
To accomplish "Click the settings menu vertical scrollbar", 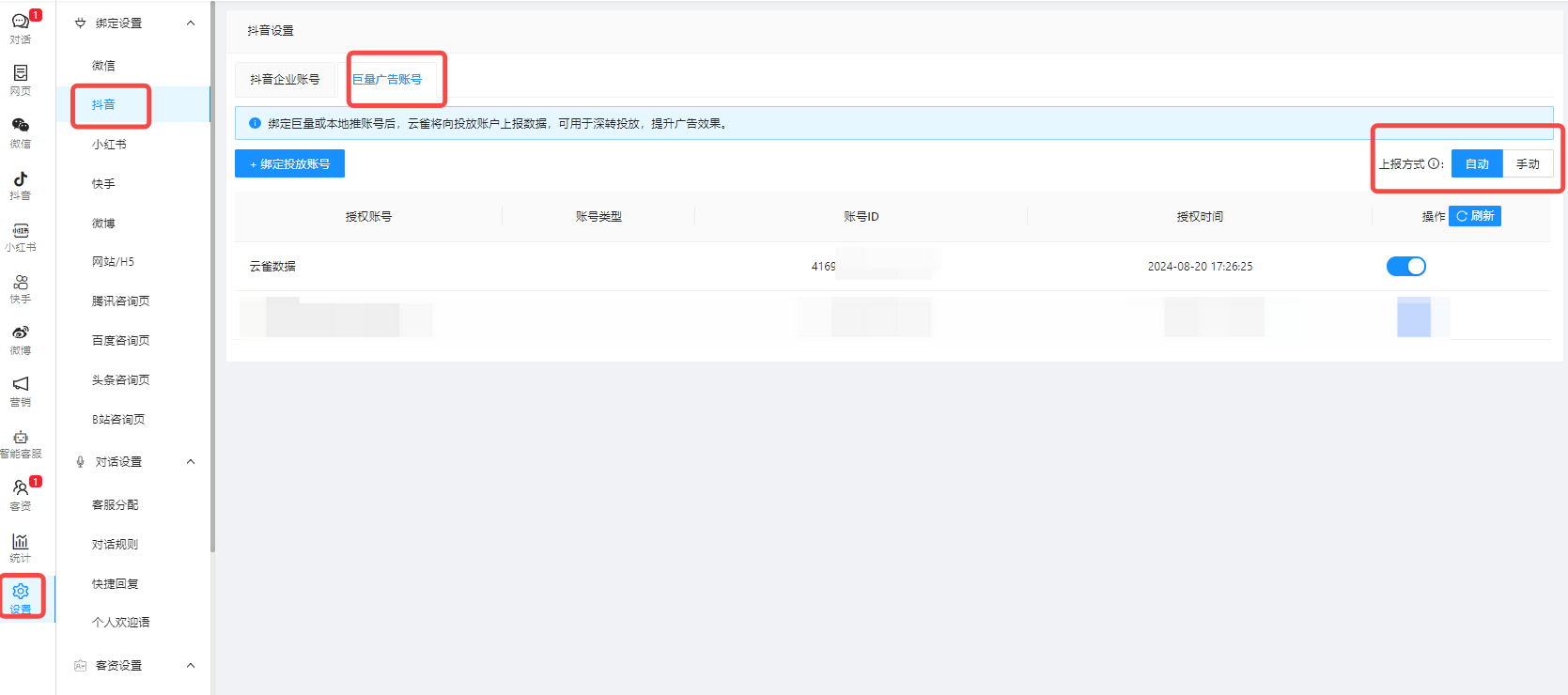I will [x=212, y=282].
